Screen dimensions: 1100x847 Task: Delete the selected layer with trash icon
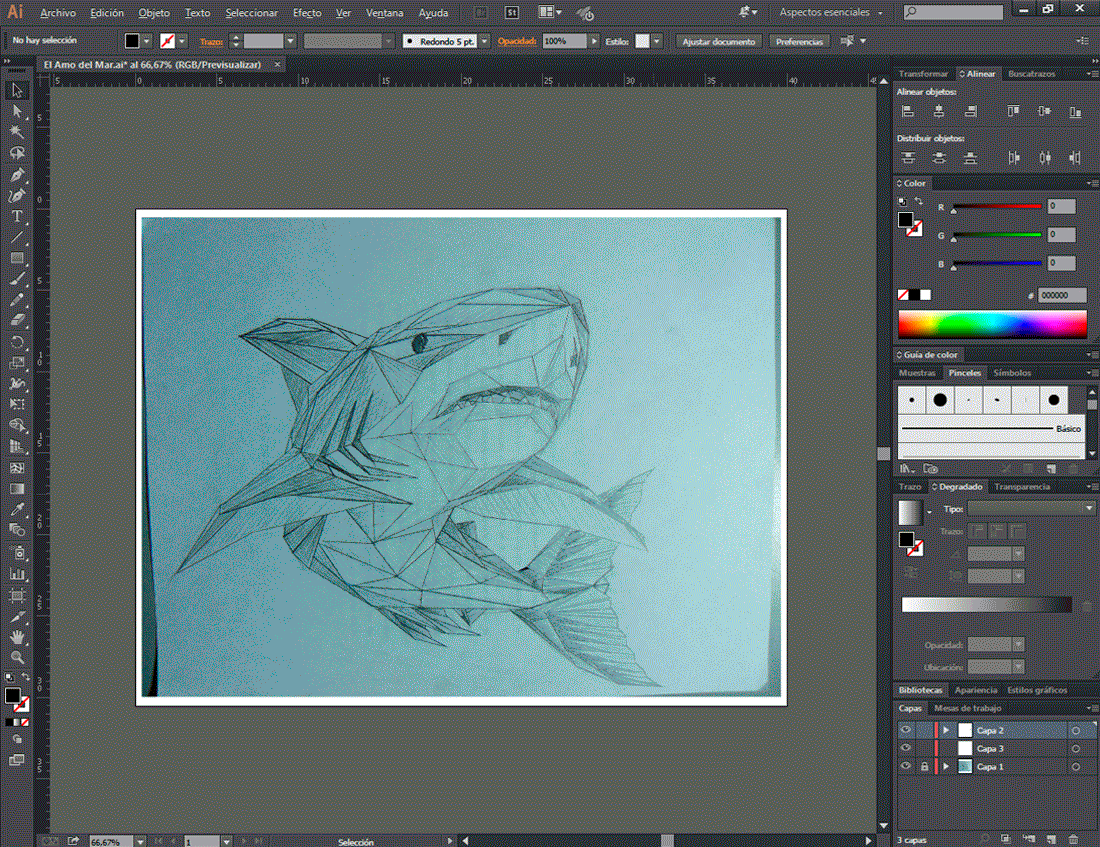[1073, 839]
